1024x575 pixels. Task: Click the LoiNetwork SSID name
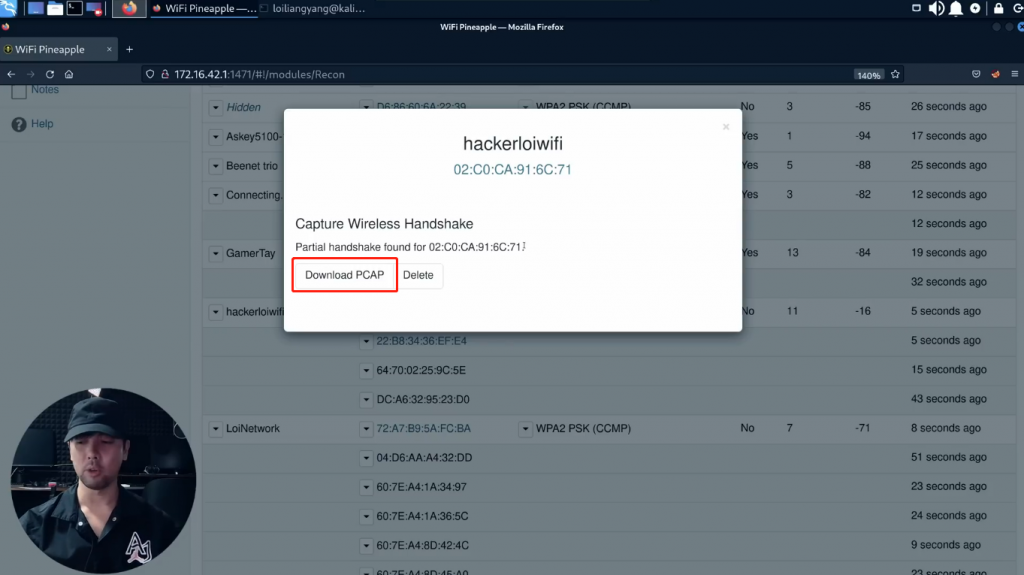tap(253, 429)
